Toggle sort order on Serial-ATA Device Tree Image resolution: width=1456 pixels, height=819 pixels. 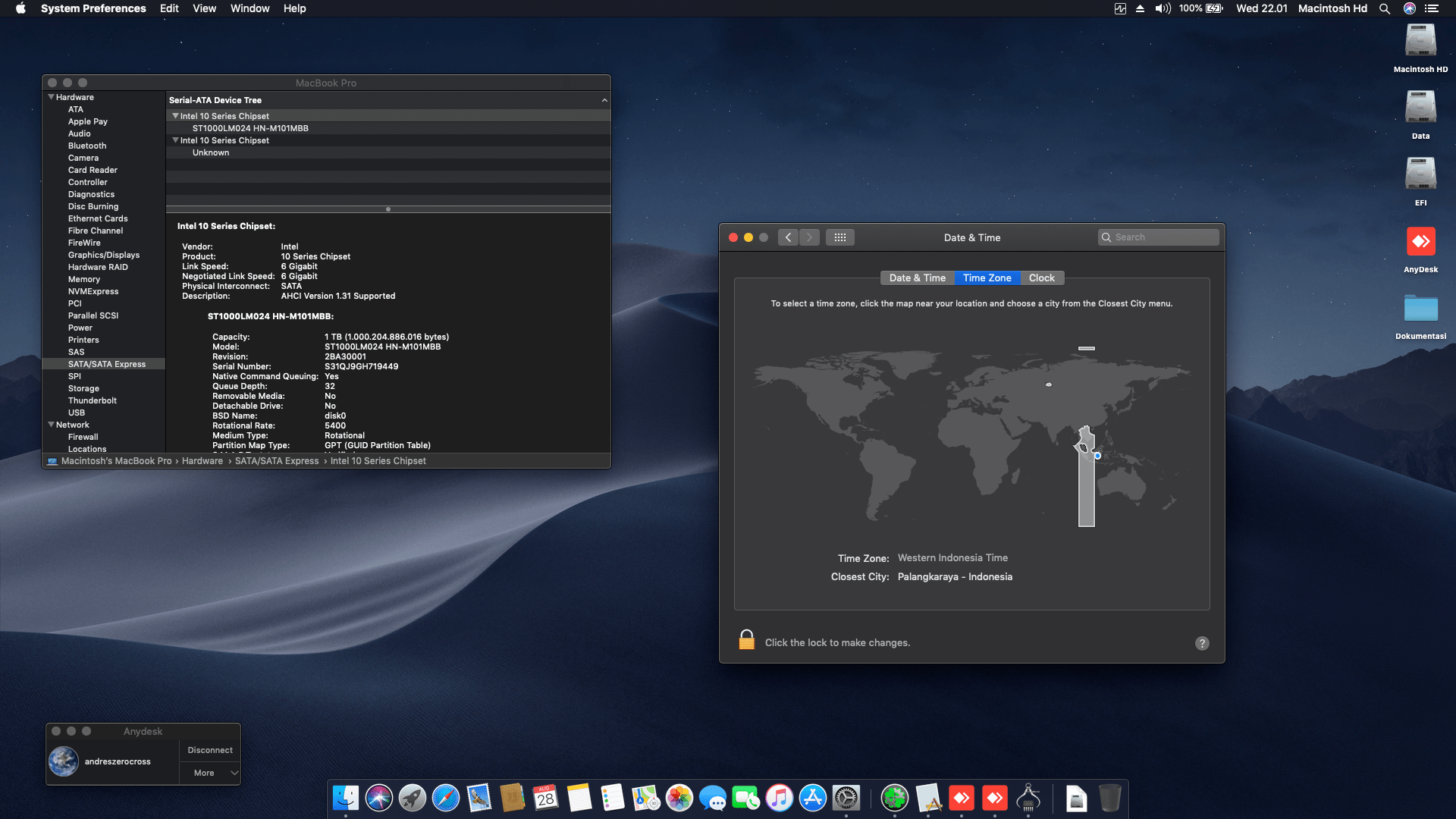604,100
